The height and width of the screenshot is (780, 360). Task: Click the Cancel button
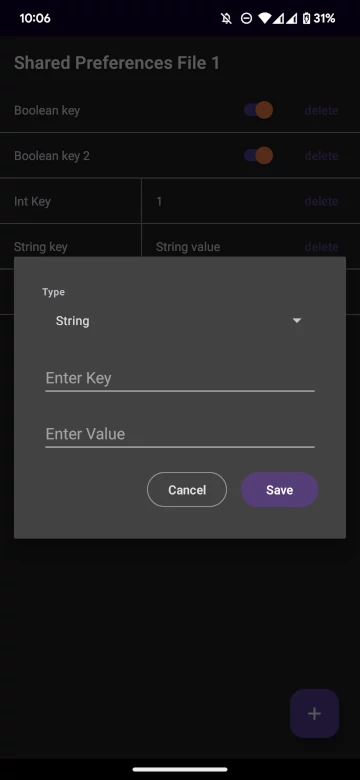(x=187, y=489)
